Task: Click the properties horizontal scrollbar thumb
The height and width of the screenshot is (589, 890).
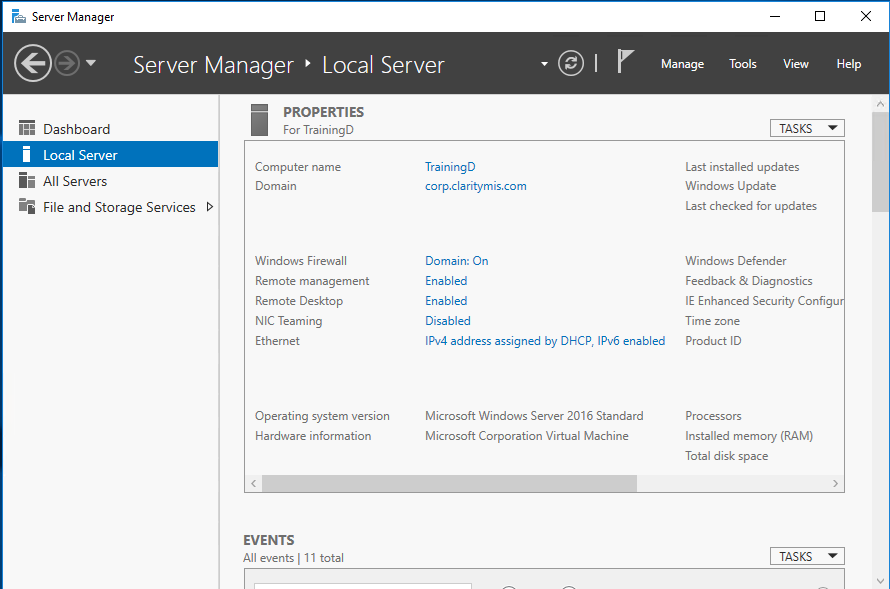Action: click(x=449, y=483)
